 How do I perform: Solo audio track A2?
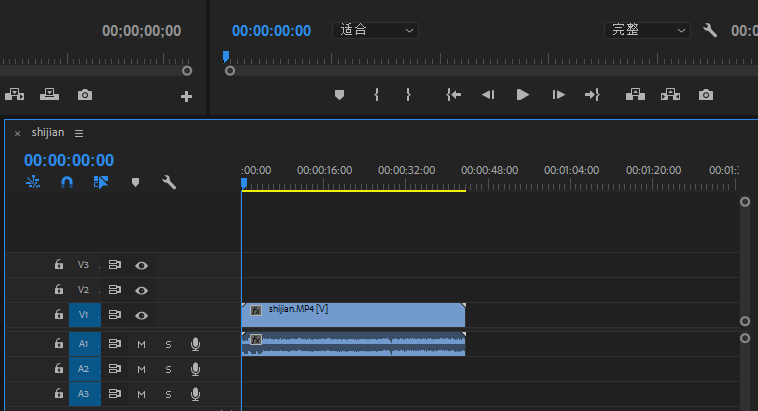168,369
